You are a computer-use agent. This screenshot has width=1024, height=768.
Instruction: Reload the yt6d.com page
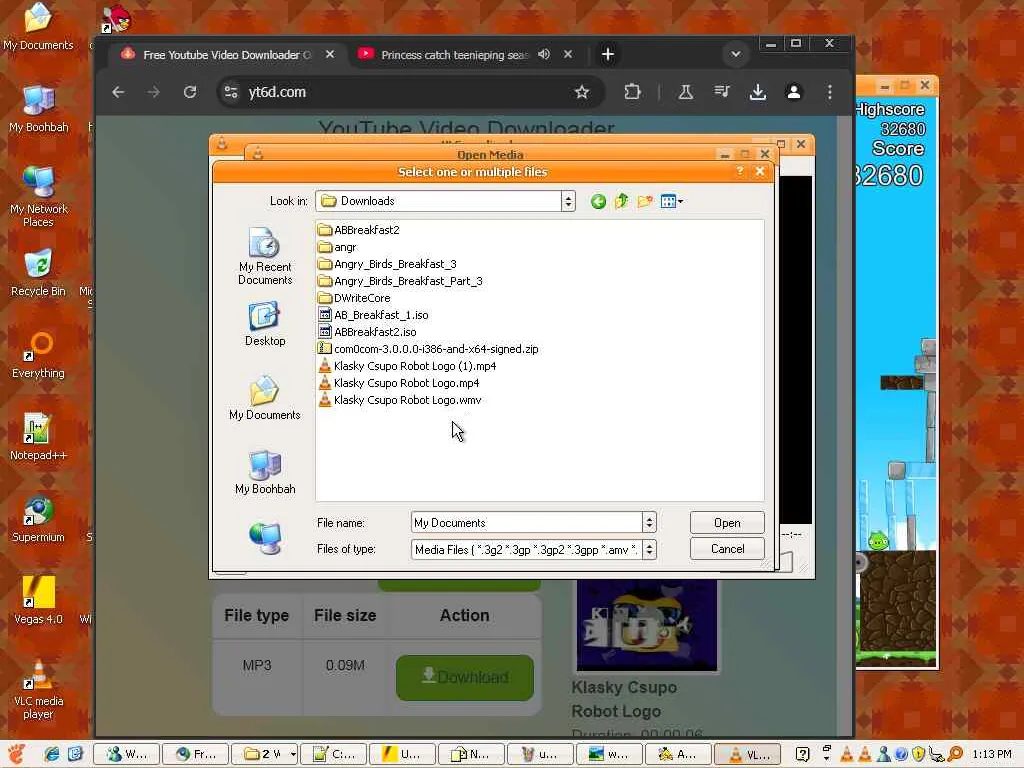click(x=190, y=92)
